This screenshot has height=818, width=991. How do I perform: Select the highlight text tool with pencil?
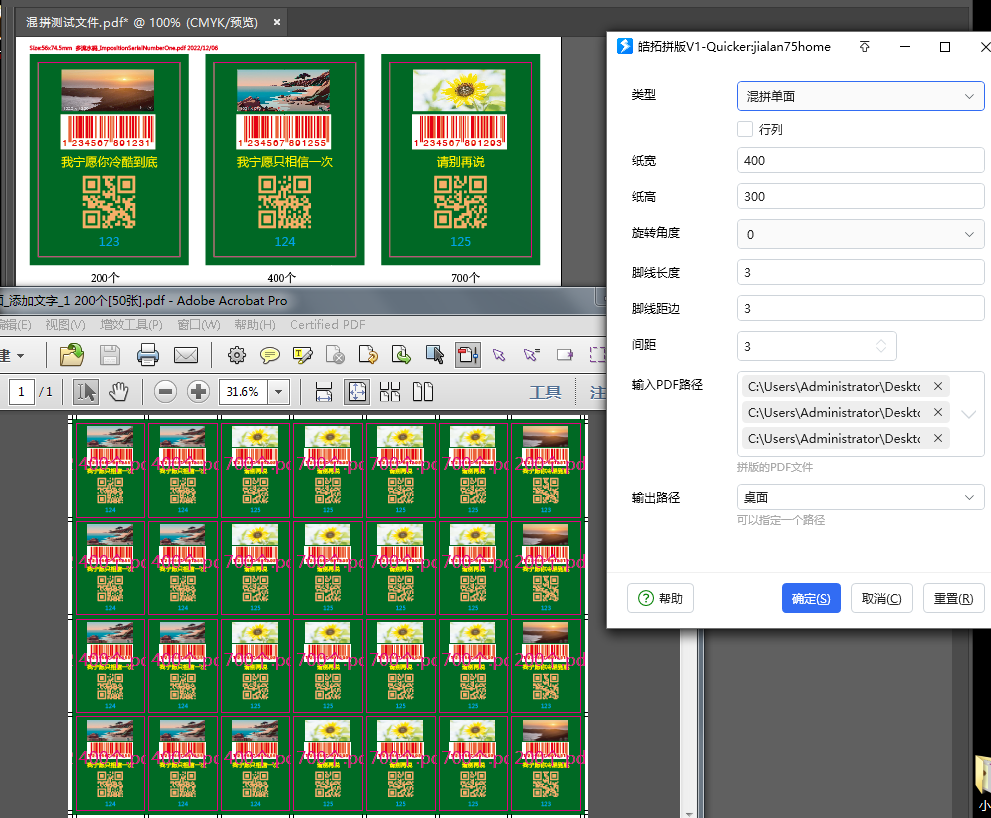303,355
